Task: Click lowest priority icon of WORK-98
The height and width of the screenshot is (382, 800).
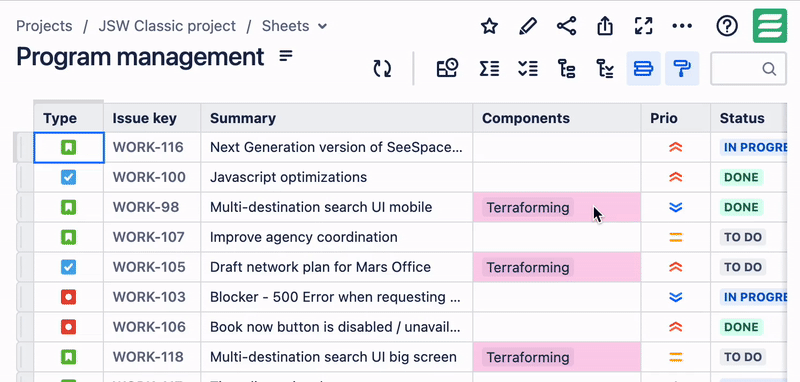Action: pyautogui.click(x=676, y=208)
